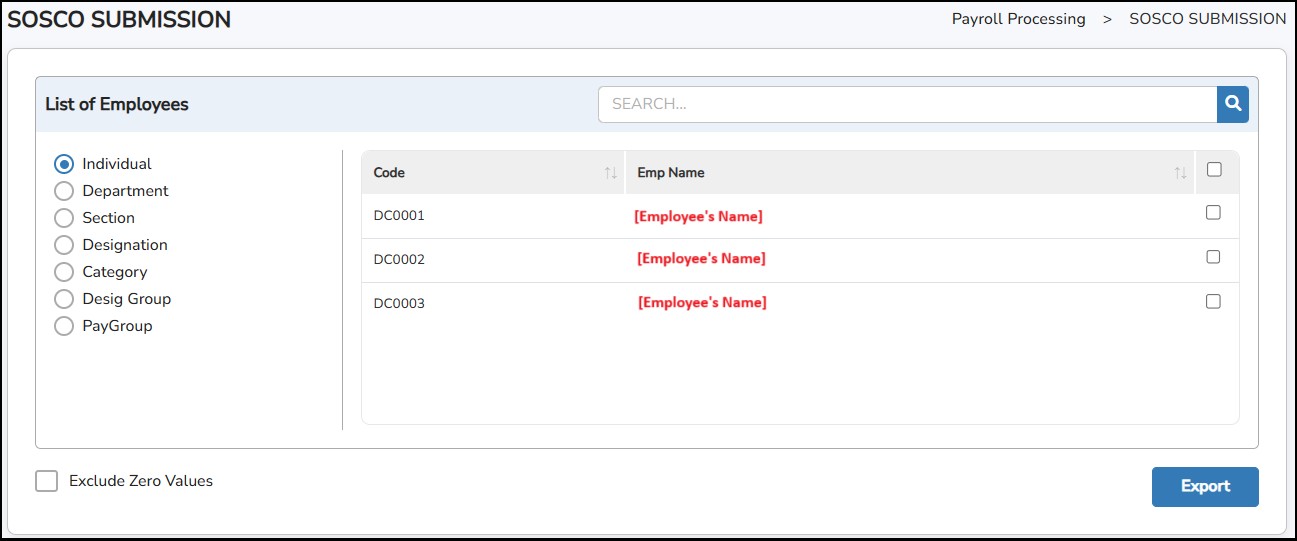Enable the Exclude Zero Values checkbox
Image resolution: width=1297 pixels, height=541 pixels.
pyautogui.click(x=46, y=482)
